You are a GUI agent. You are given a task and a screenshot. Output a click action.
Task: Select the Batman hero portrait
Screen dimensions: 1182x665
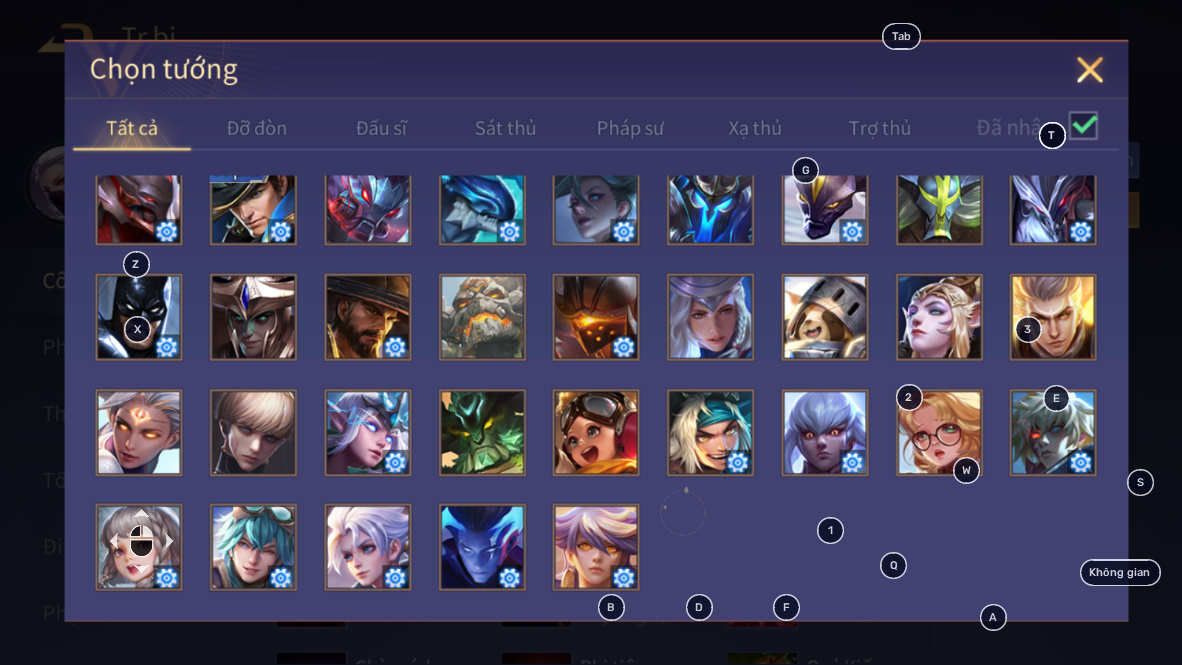[139, 317]
